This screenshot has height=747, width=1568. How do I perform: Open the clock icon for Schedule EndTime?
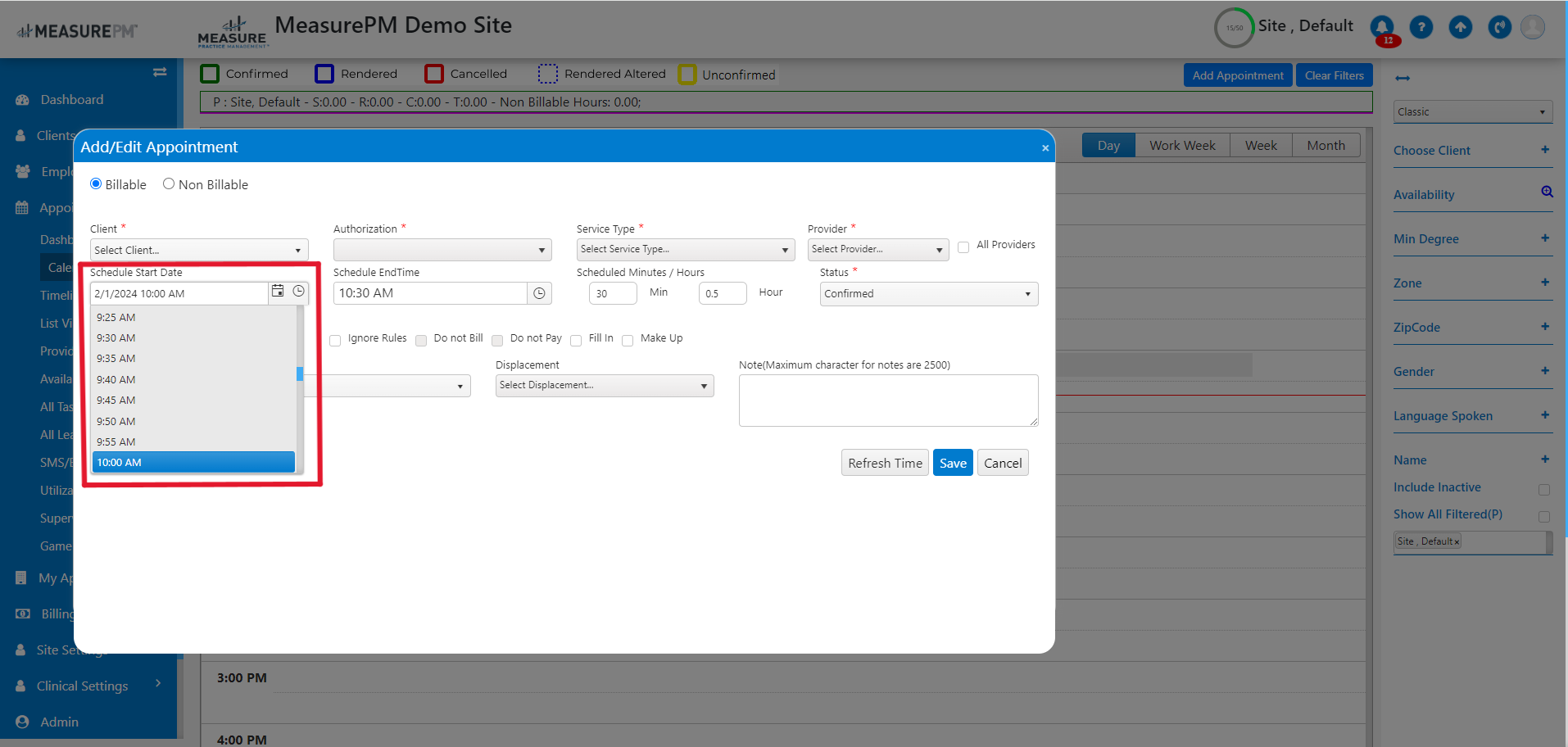[539, 293]
